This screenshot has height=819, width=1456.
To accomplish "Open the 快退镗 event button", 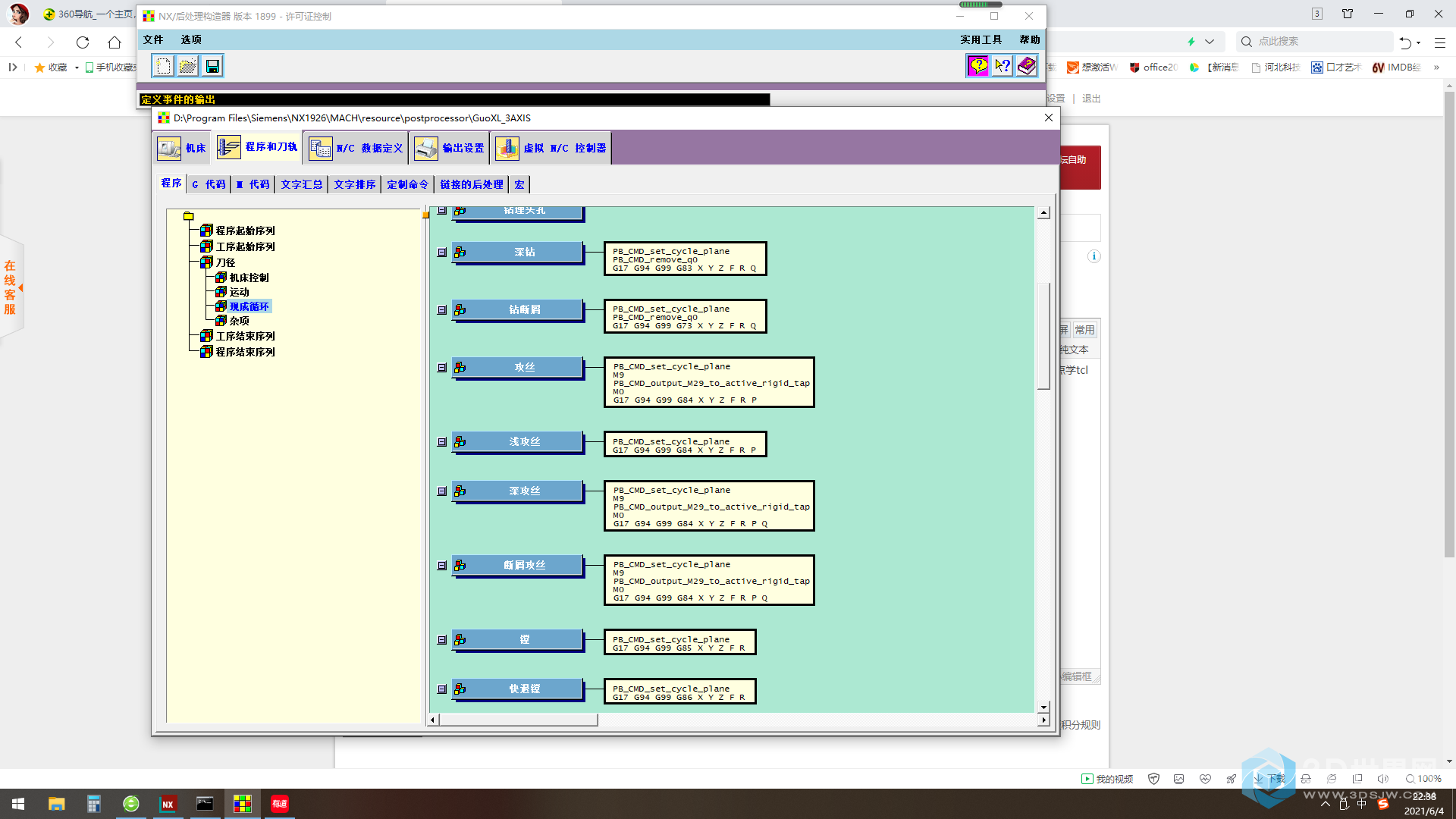I will point(518,689).
